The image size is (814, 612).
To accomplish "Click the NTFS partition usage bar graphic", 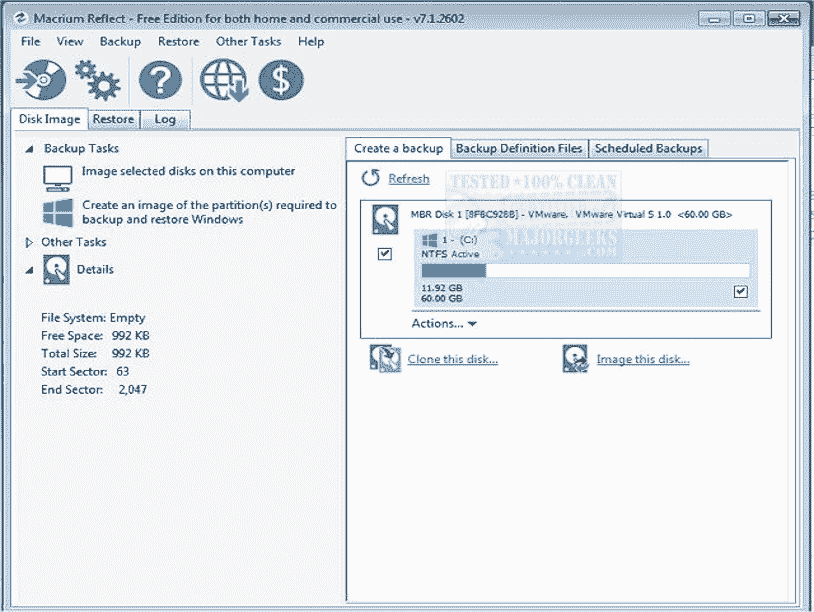I will click(x=583, y=269).
